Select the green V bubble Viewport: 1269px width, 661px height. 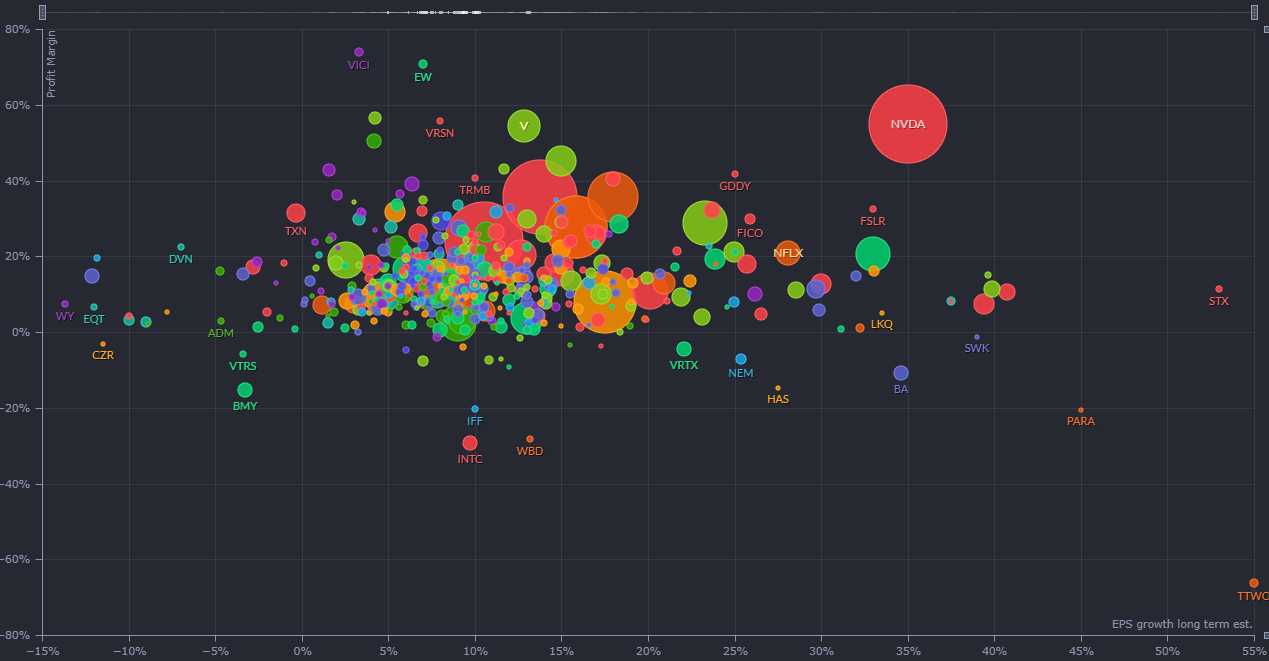point(523,126)
